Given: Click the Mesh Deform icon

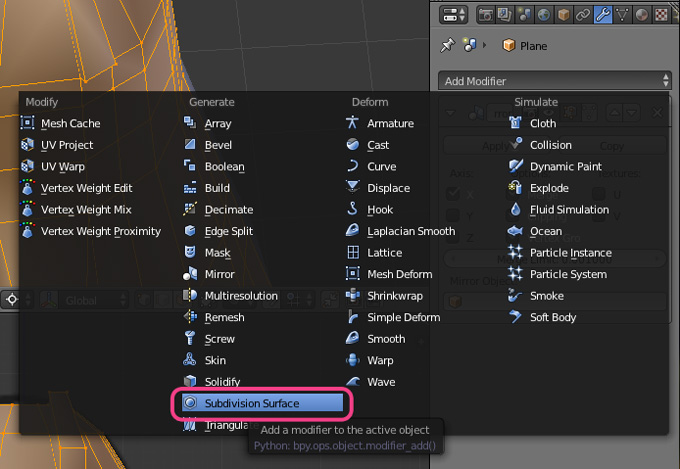Looking at the screenshot, I should (353, 274).
